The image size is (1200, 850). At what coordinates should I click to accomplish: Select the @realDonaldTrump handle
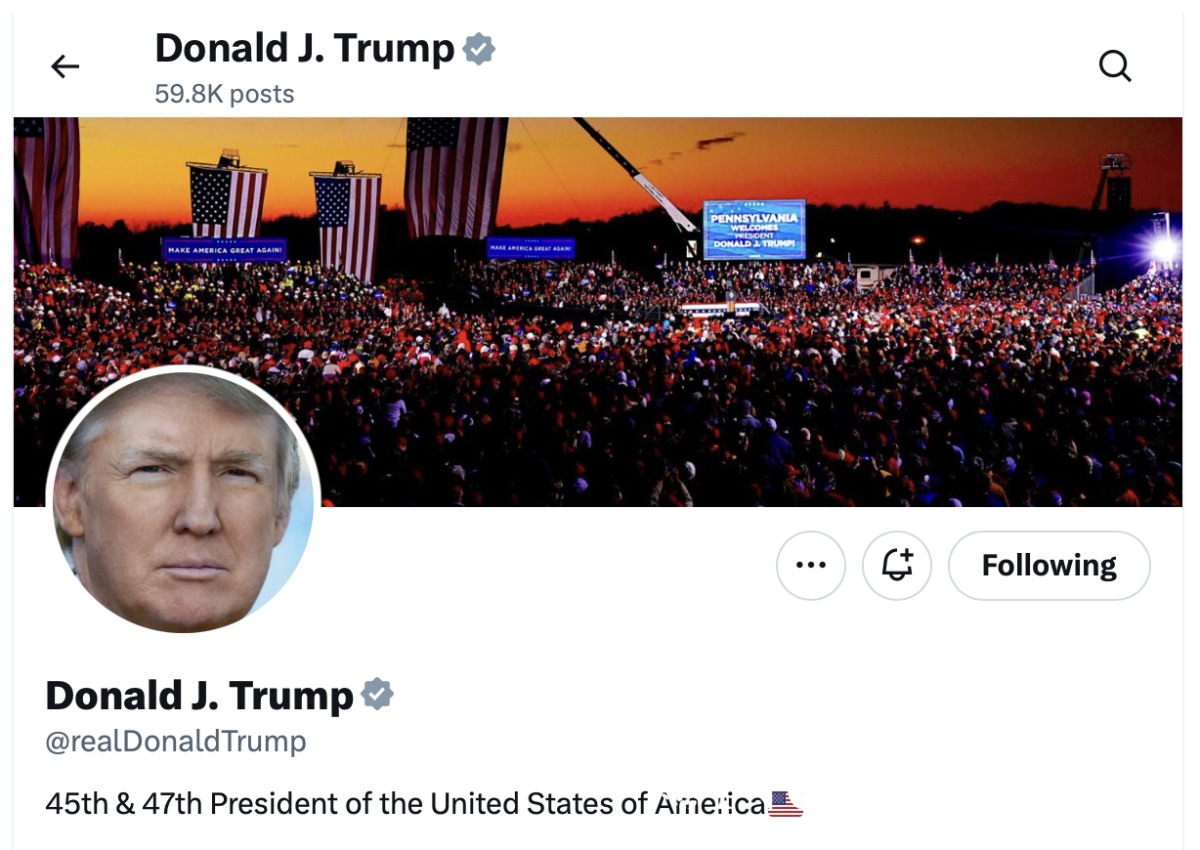pos(176,742)
